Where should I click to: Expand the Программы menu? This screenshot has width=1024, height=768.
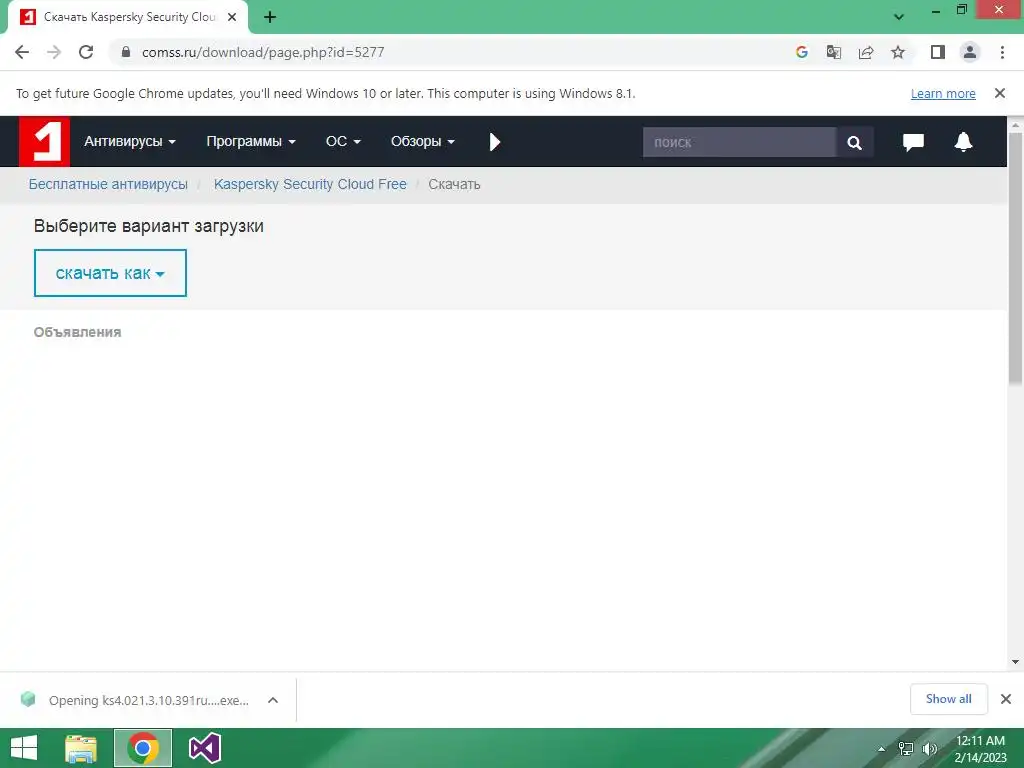(x=251, y=142)
